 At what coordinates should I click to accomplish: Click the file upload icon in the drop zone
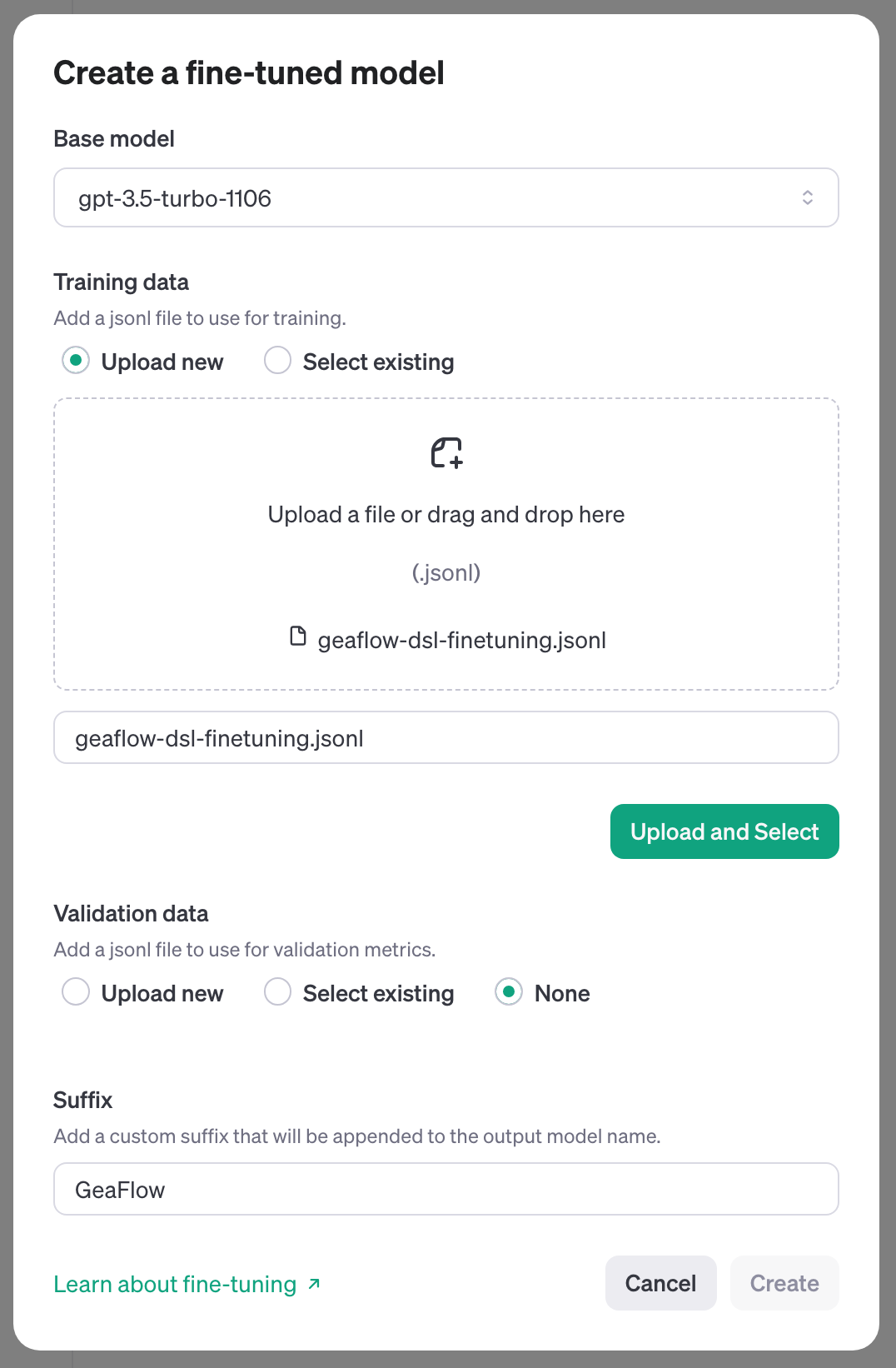(x=446, y=452)
